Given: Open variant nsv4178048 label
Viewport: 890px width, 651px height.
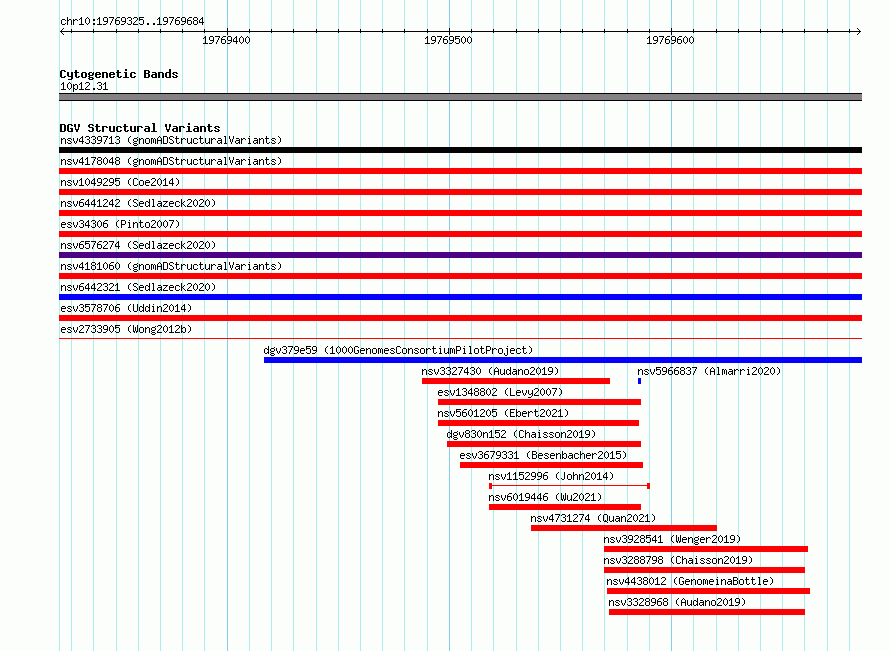Looking at the screenshot, I should 171,161.
